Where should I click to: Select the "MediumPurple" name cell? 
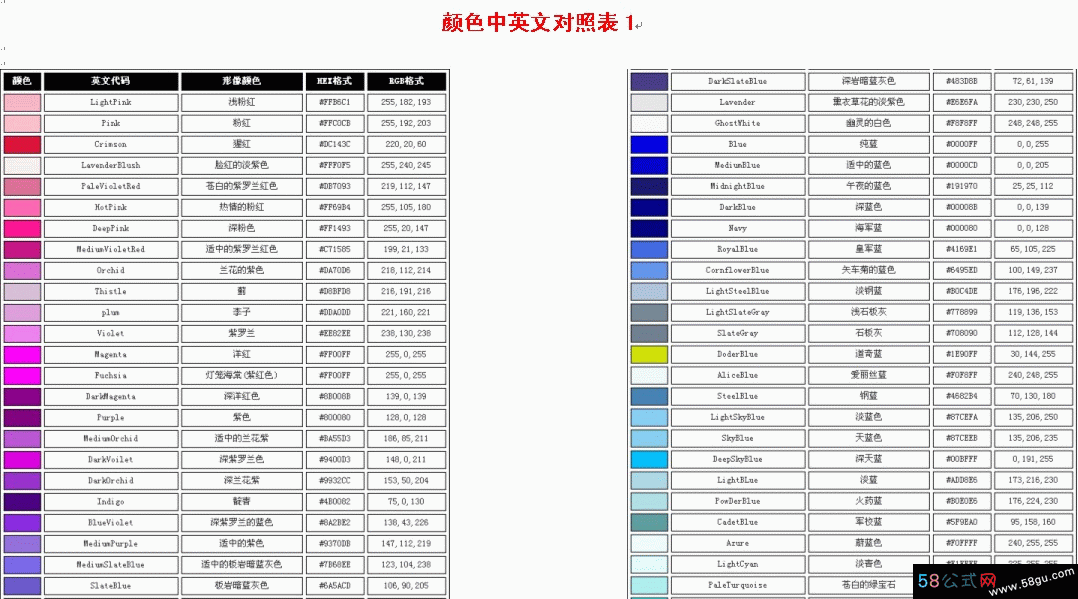coord(111,544)
